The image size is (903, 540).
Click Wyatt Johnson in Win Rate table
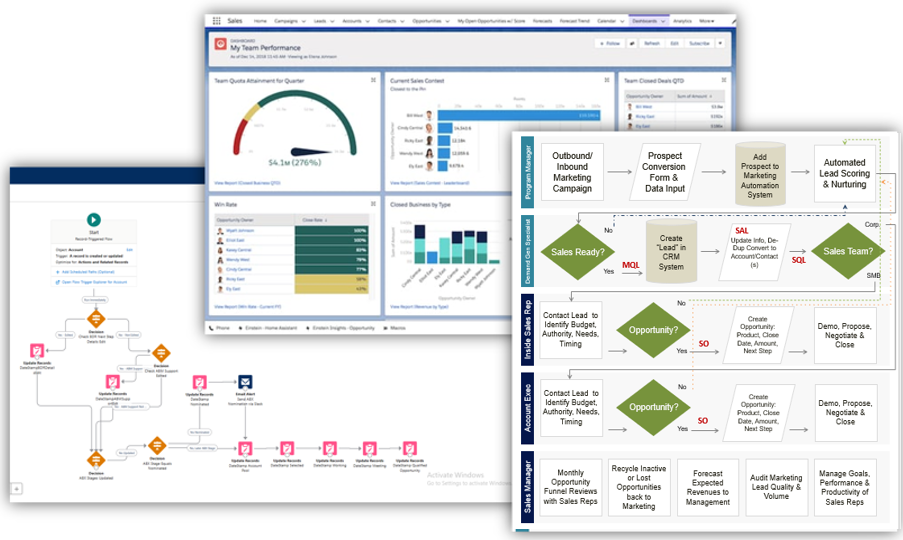click(x=240, y=230)
